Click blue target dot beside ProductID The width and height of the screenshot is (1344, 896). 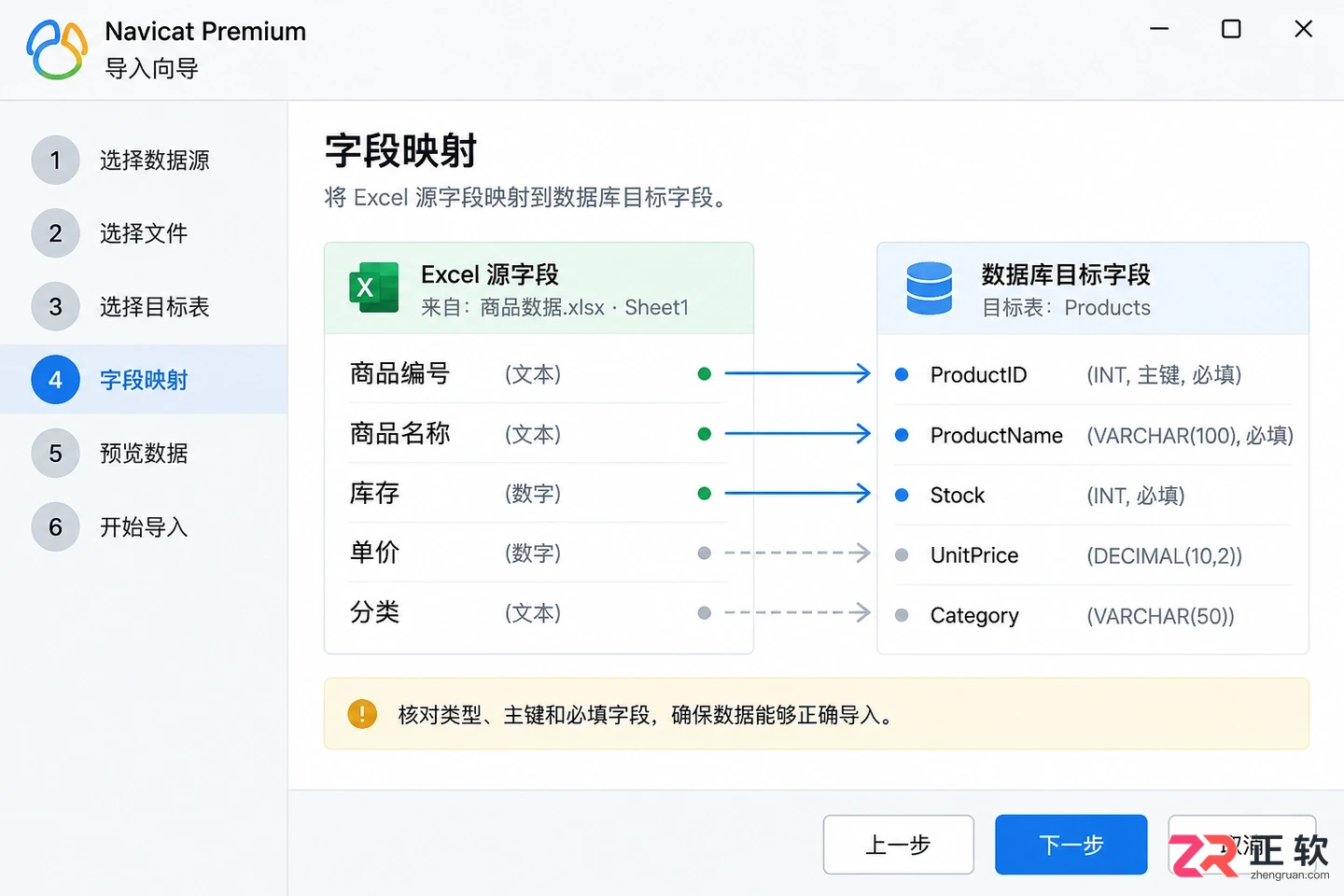[902, 374]
